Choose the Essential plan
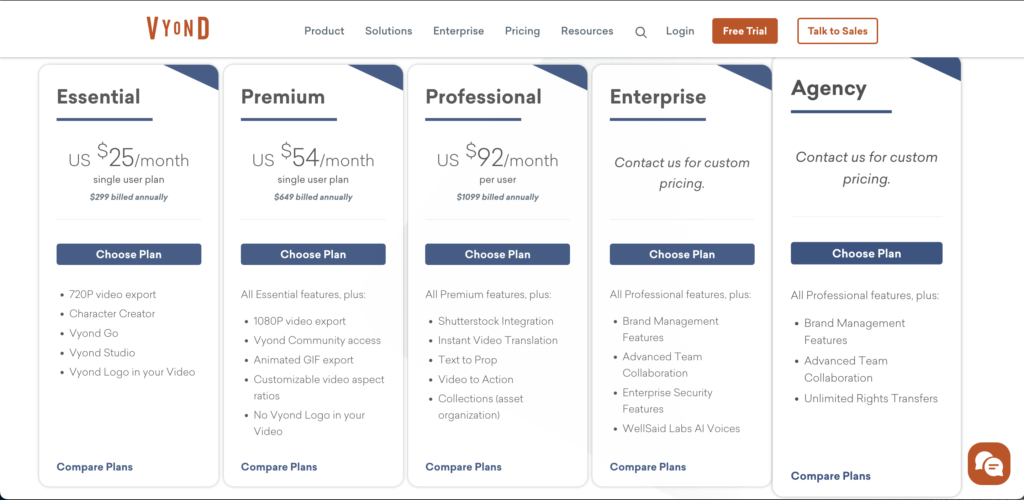The width and height of the screenshot is (1024, 500). 129,254
